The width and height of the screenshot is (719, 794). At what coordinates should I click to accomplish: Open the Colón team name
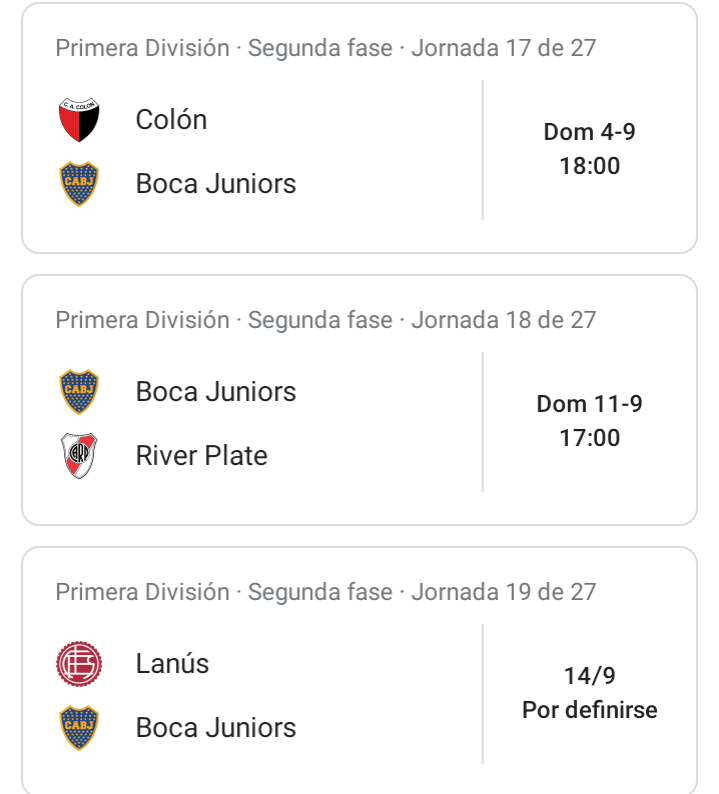(x=171, y=120)
